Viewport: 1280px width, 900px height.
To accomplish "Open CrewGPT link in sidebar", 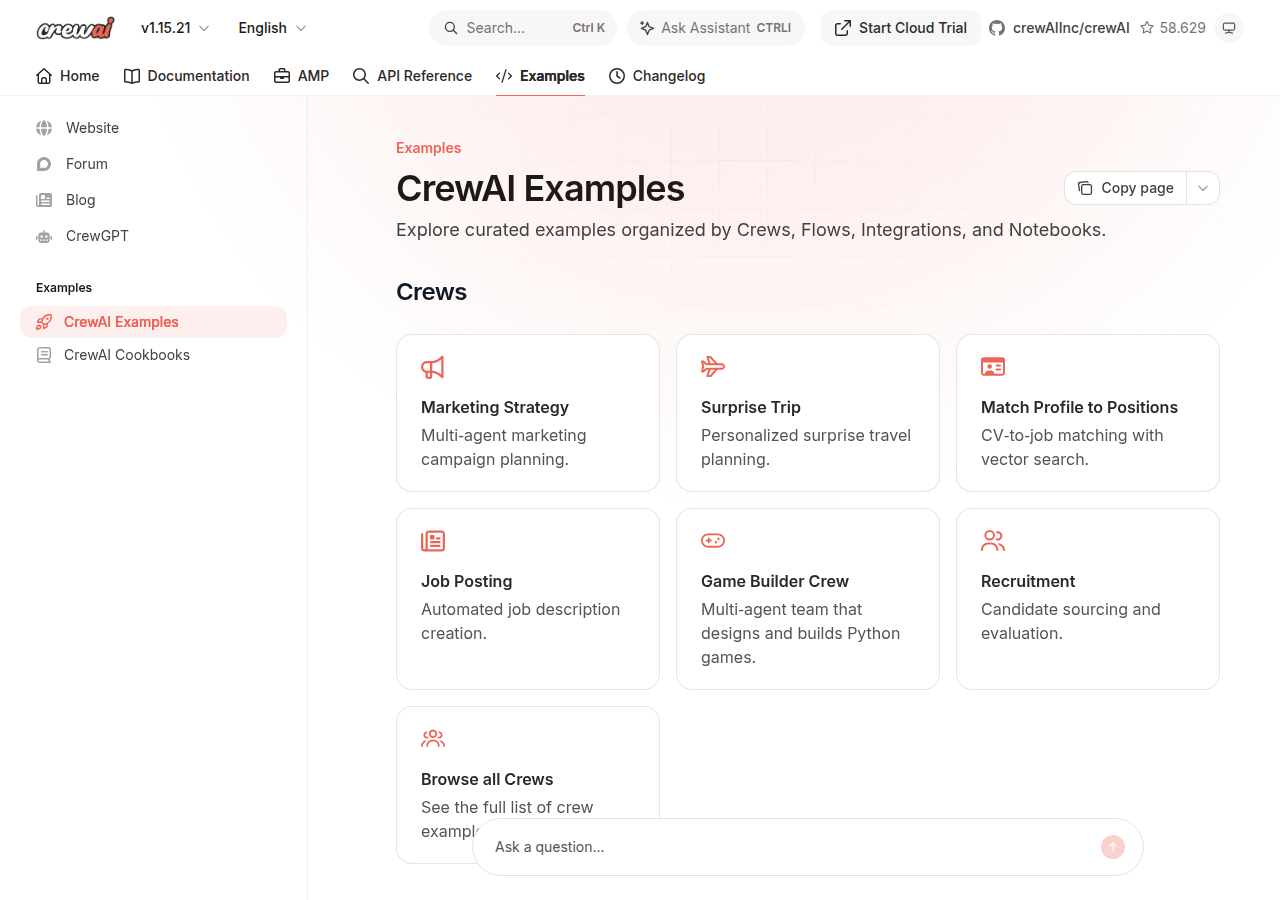I will point(97,236).
